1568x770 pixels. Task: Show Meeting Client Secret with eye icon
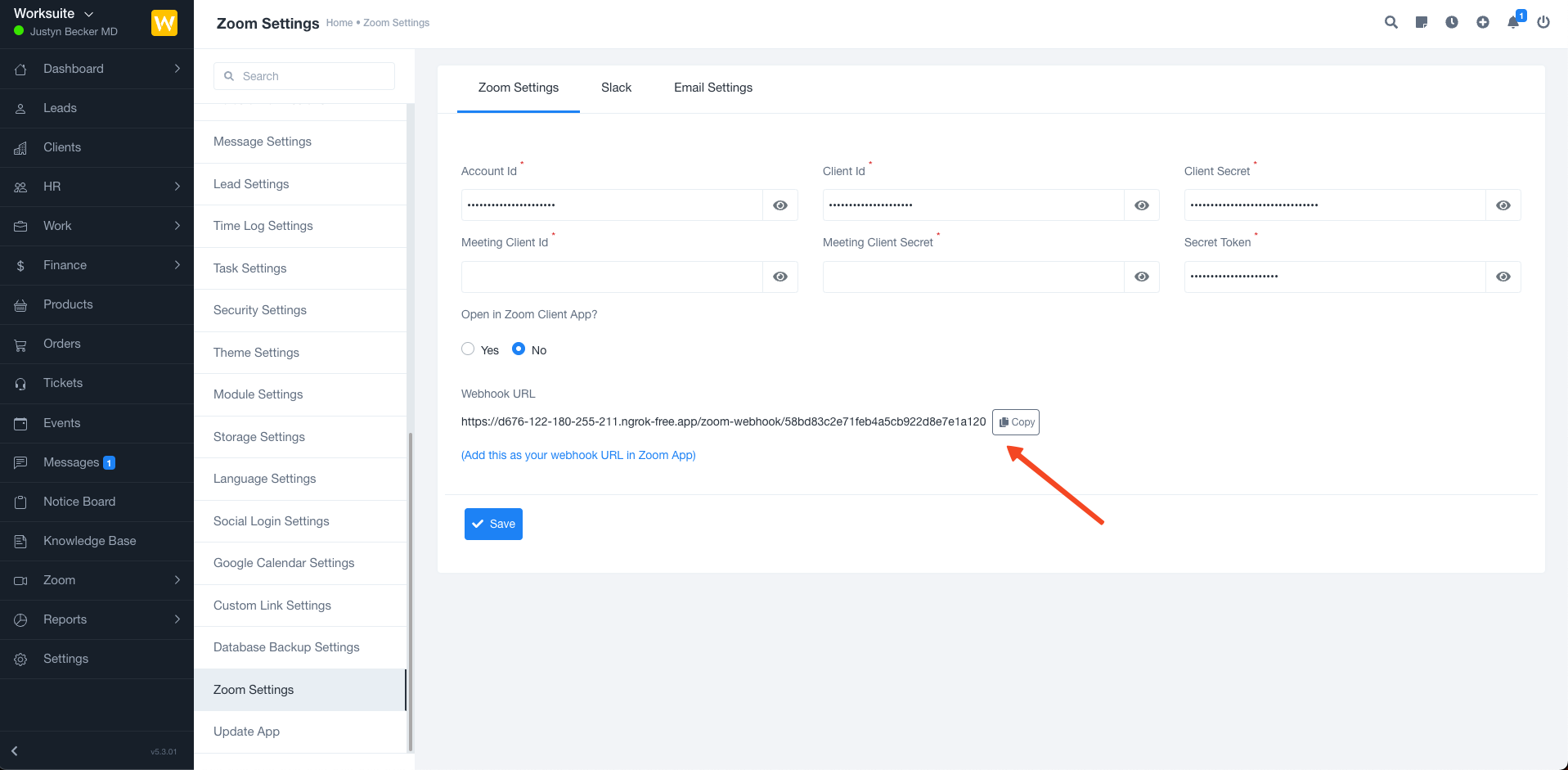[1142, 277]
